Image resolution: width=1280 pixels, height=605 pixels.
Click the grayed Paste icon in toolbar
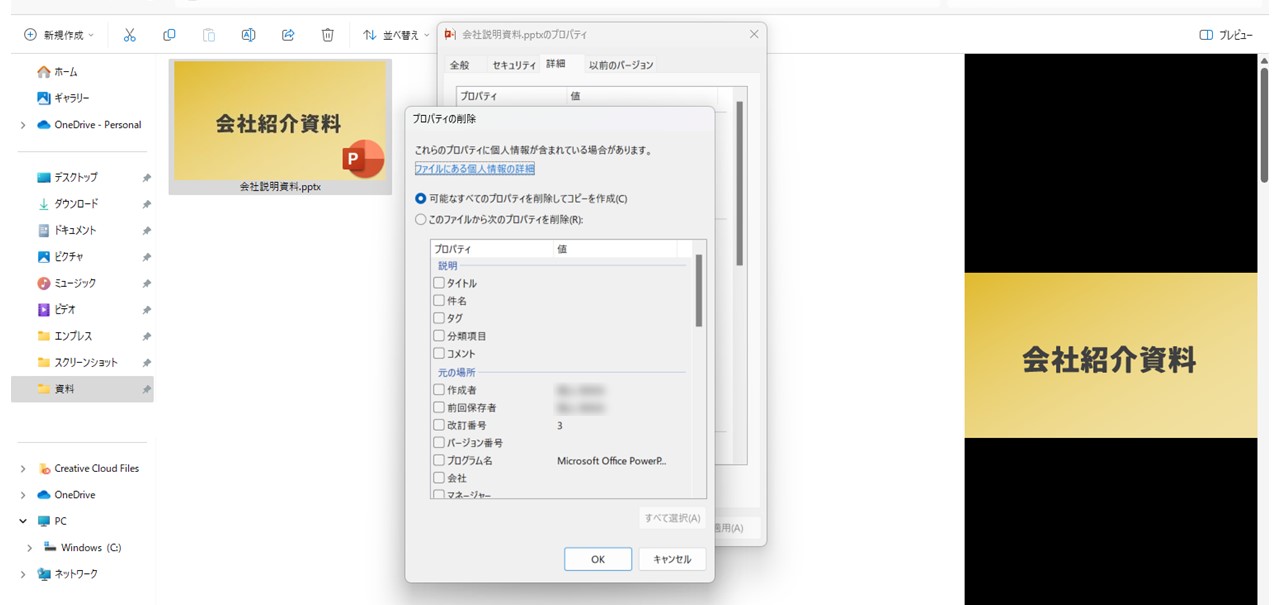tap(209, 35)
